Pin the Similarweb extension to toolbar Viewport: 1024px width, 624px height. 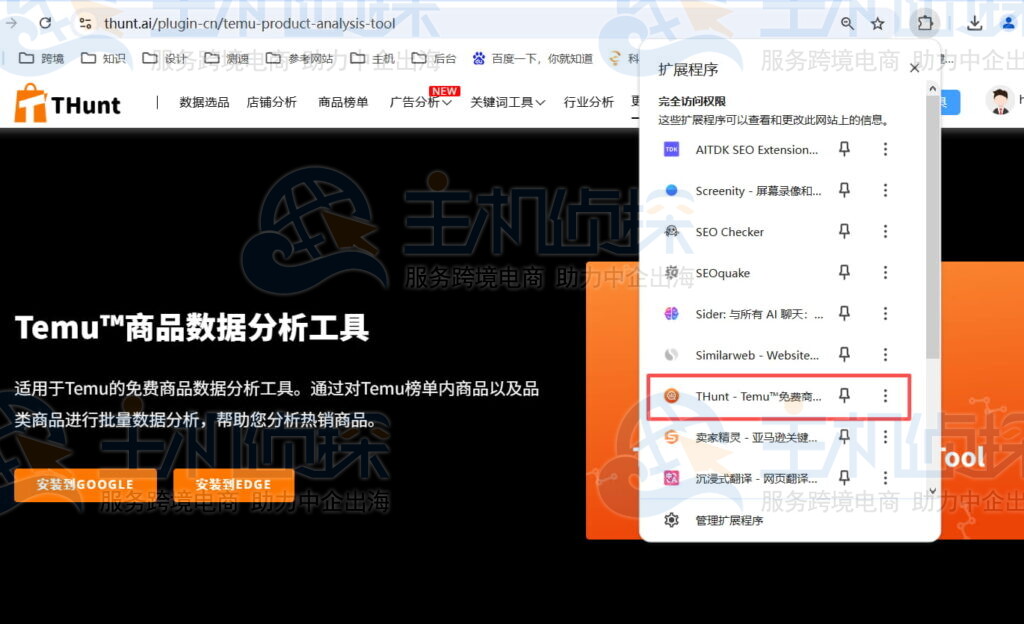844,354
